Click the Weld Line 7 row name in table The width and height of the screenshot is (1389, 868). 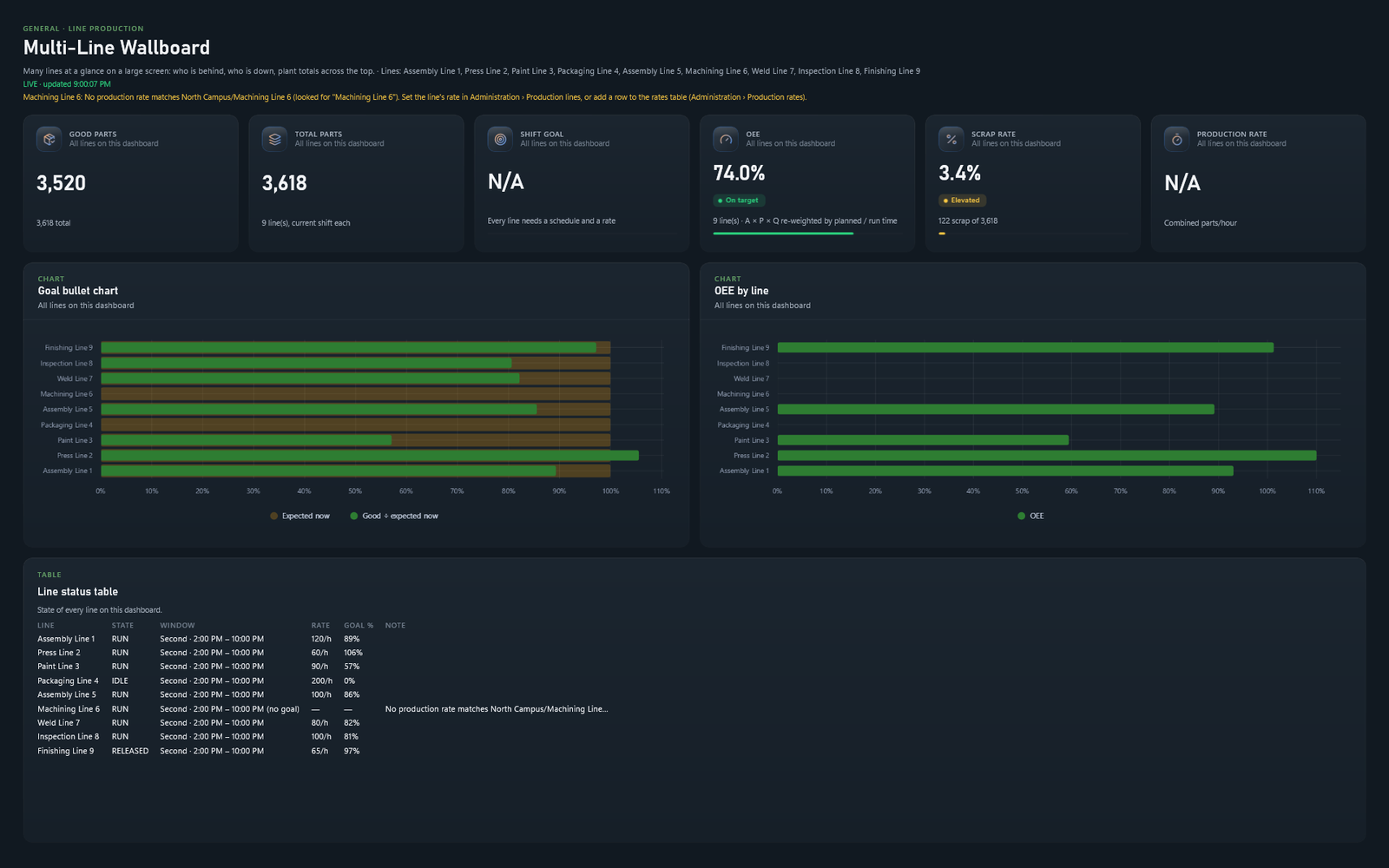58,723
